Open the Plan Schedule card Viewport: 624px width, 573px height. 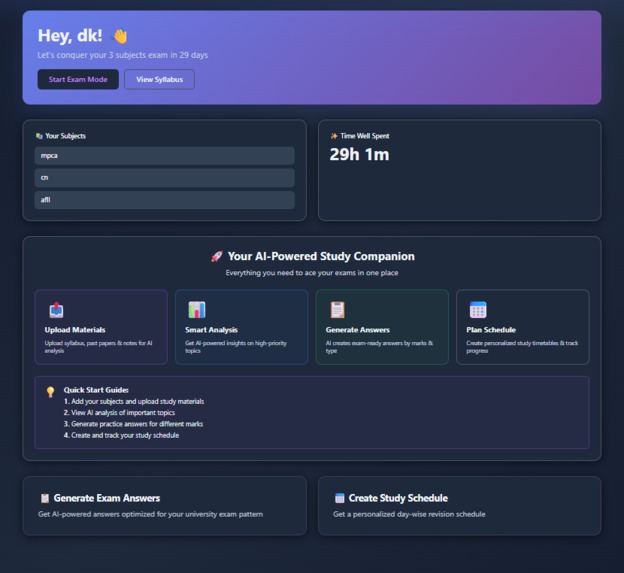coord(523,327)
